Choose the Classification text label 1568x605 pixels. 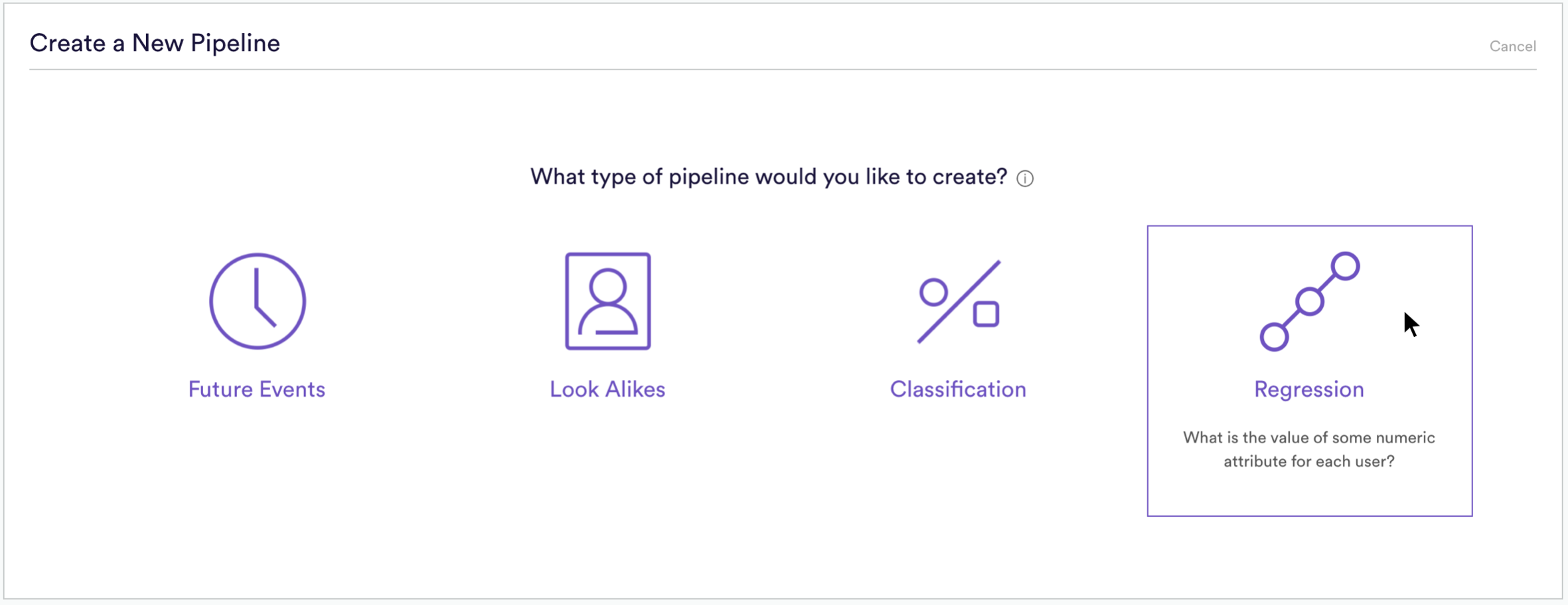(x=958, y=389)
